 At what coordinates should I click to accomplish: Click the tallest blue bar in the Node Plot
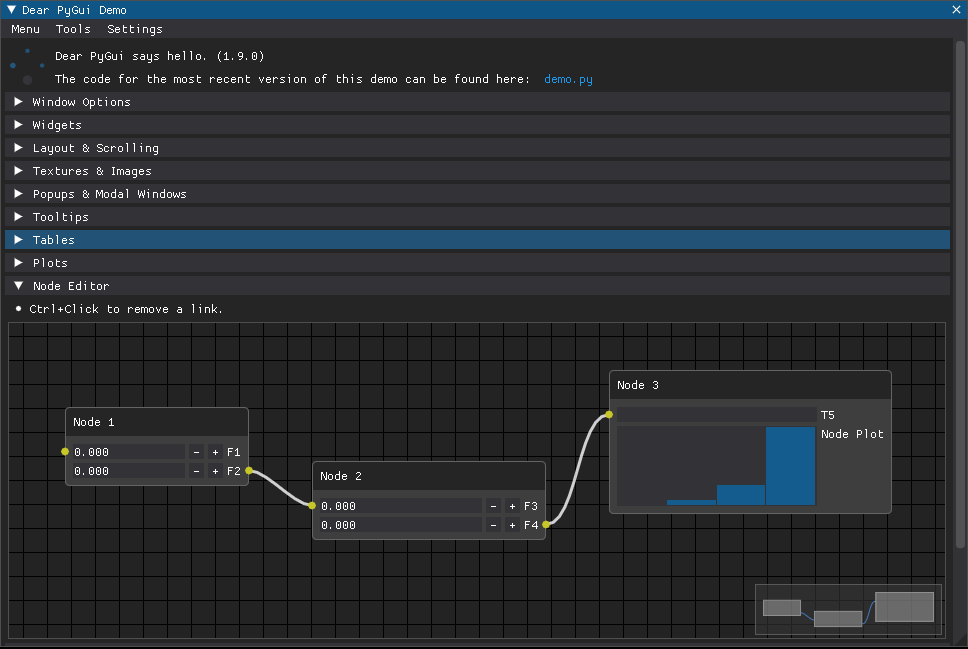(x=790, y=465)
